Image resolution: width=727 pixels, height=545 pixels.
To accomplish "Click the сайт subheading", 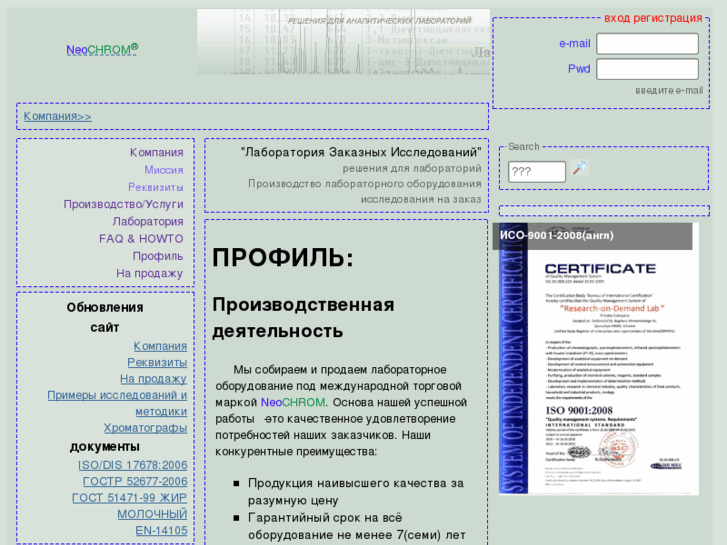I will pyautogui.click(x=105, y=327).
